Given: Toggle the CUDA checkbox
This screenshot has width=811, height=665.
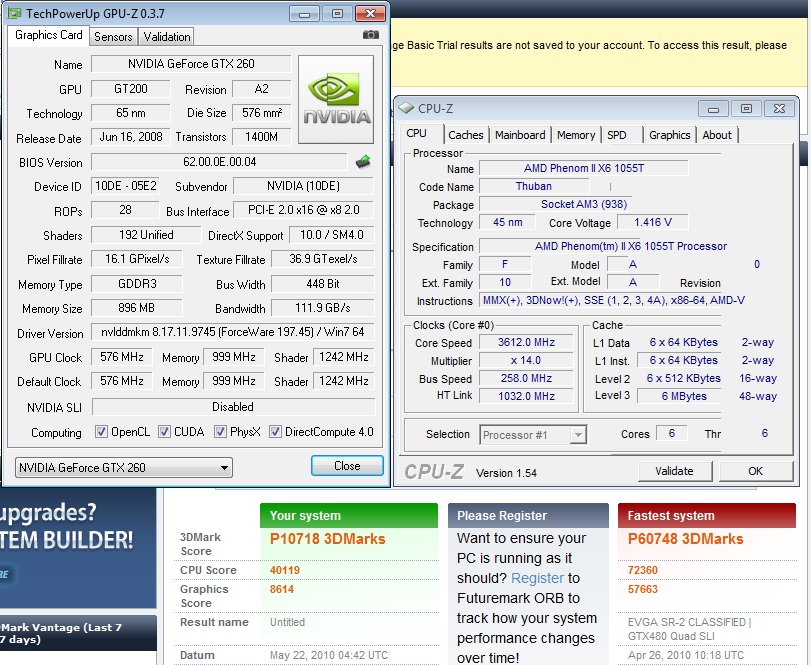Looking at the screenshot, I should pos(164,432).
